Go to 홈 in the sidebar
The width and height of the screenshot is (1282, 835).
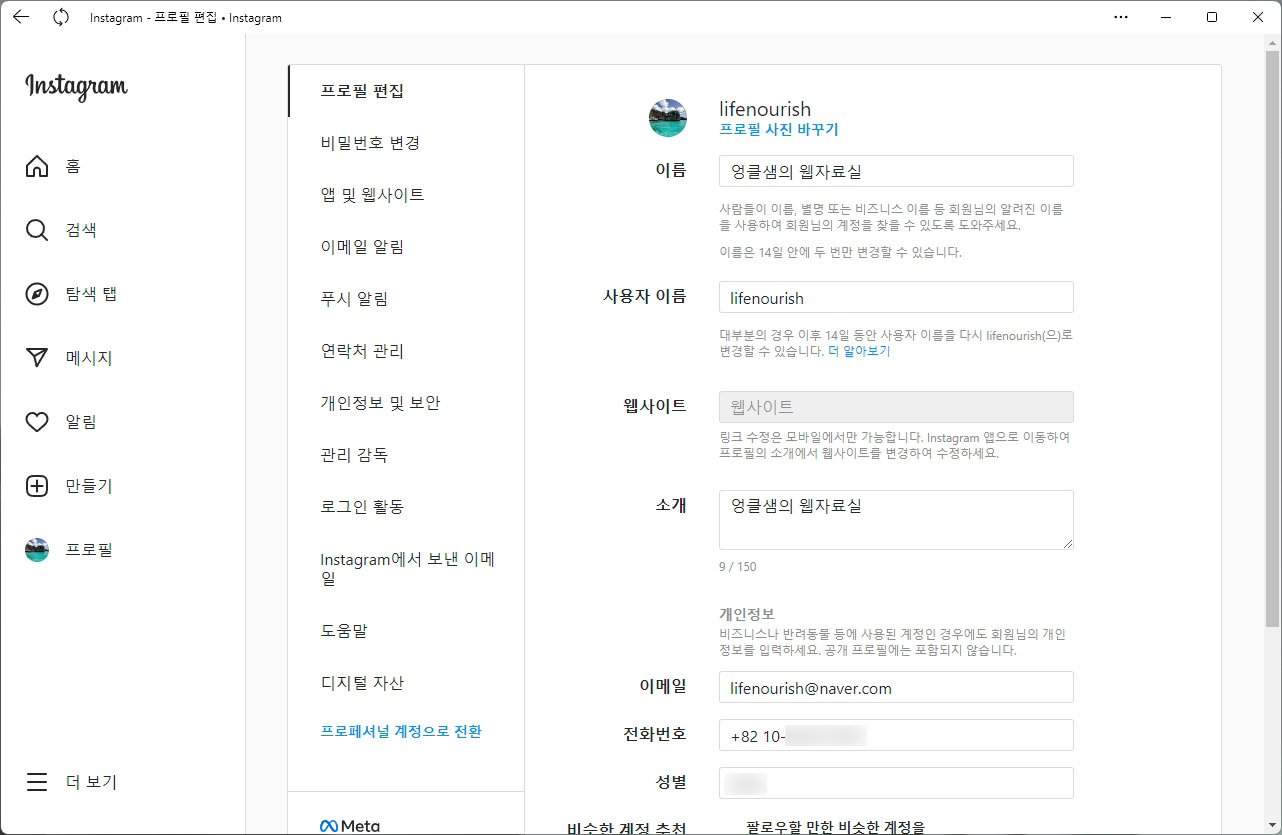73,166
